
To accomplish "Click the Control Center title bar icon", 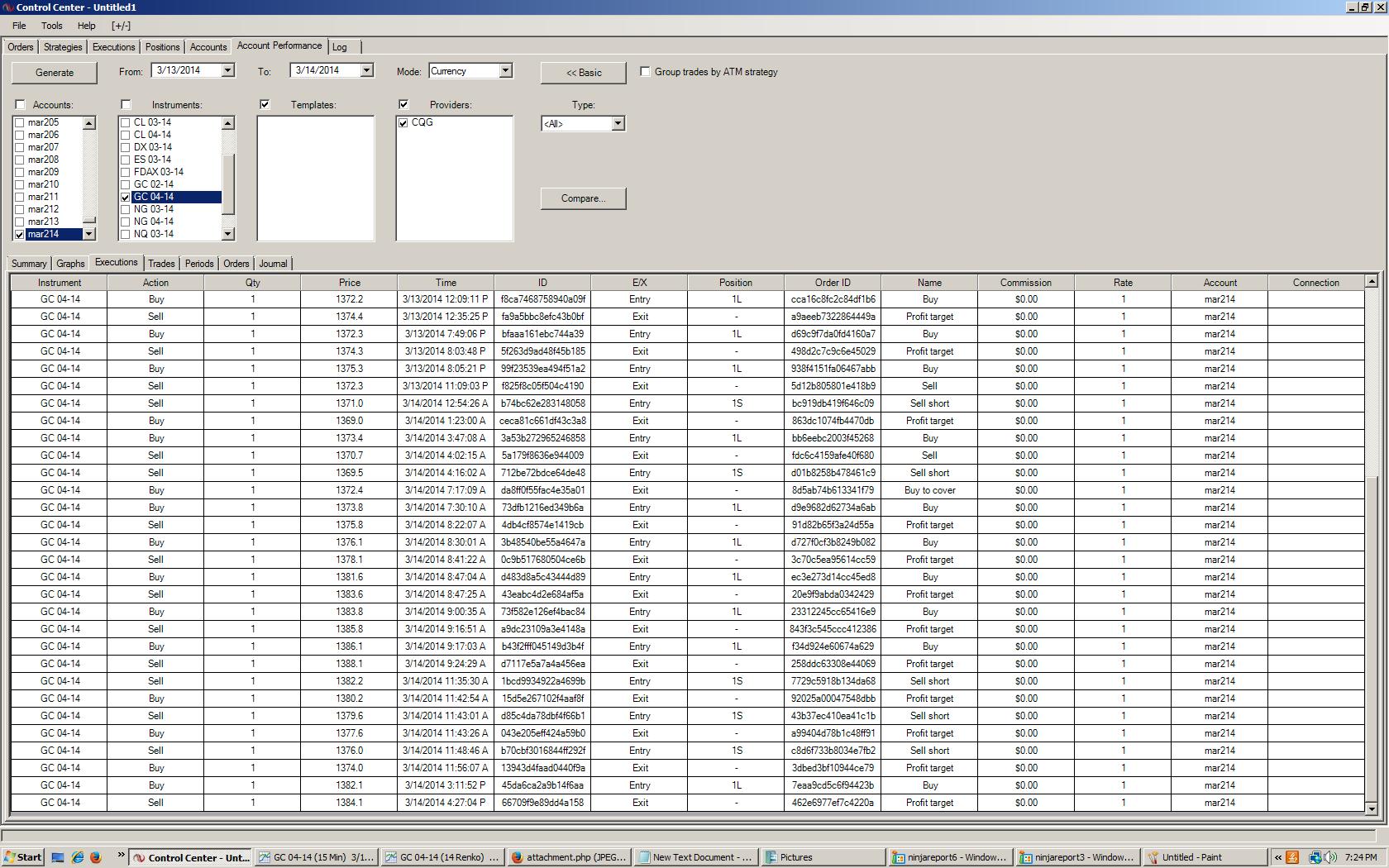I will pyautogui.click(x=7, y=7).
